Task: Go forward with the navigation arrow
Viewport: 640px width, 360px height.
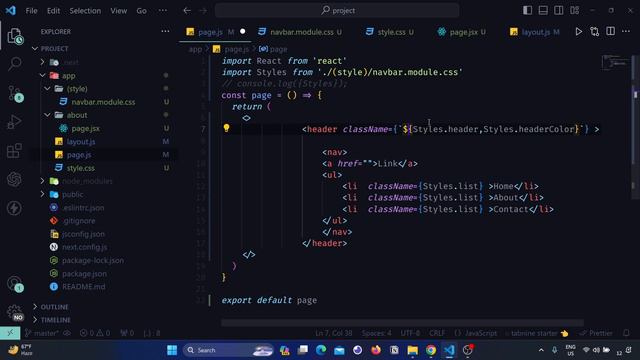Action: tap(203, 11)
